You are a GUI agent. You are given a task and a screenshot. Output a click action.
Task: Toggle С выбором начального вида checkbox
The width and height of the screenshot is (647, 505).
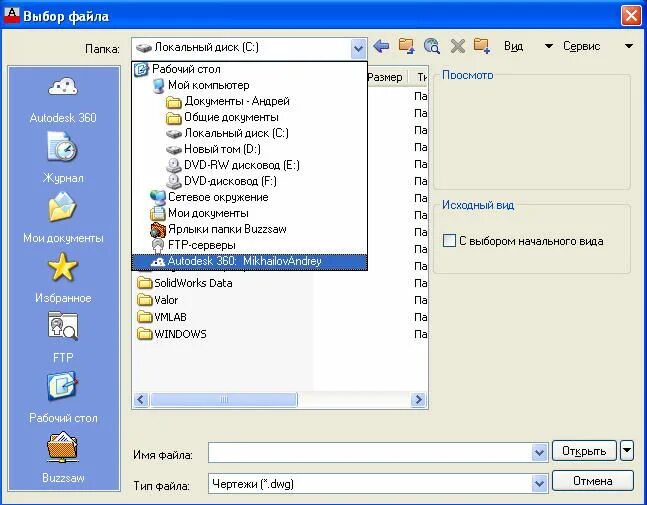pos(449,241)
